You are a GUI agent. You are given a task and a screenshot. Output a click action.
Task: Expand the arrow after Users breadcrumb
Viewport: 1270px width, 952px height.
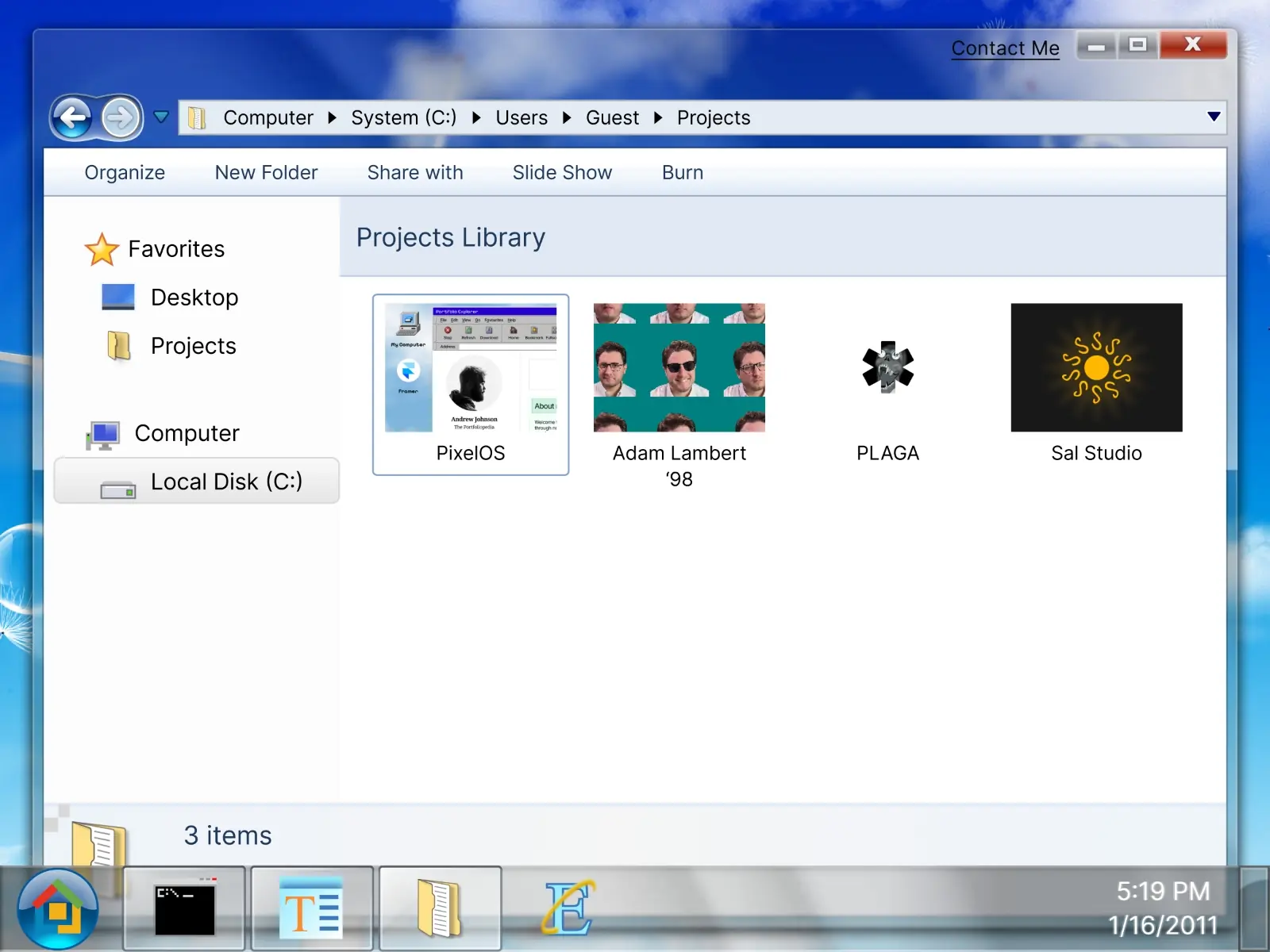coord(567,117)
